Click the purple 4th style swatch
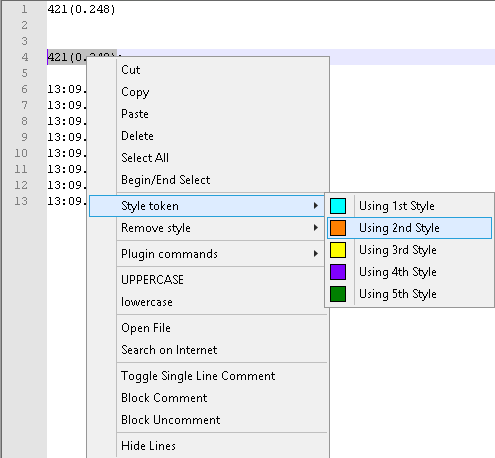495x458 pixels. (x=338, y=272)
